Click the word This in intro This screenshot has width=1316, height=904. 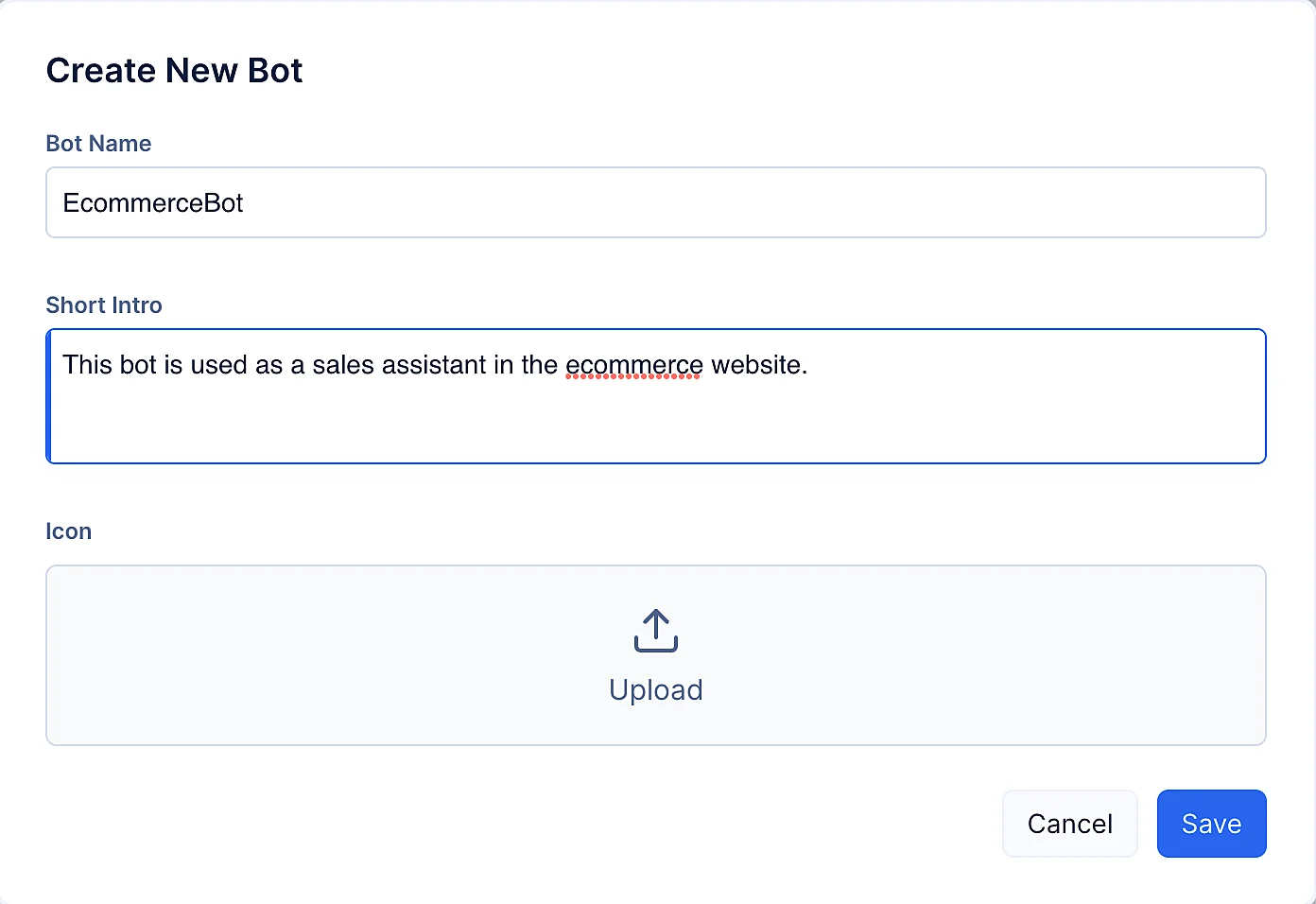click(87, 365)
